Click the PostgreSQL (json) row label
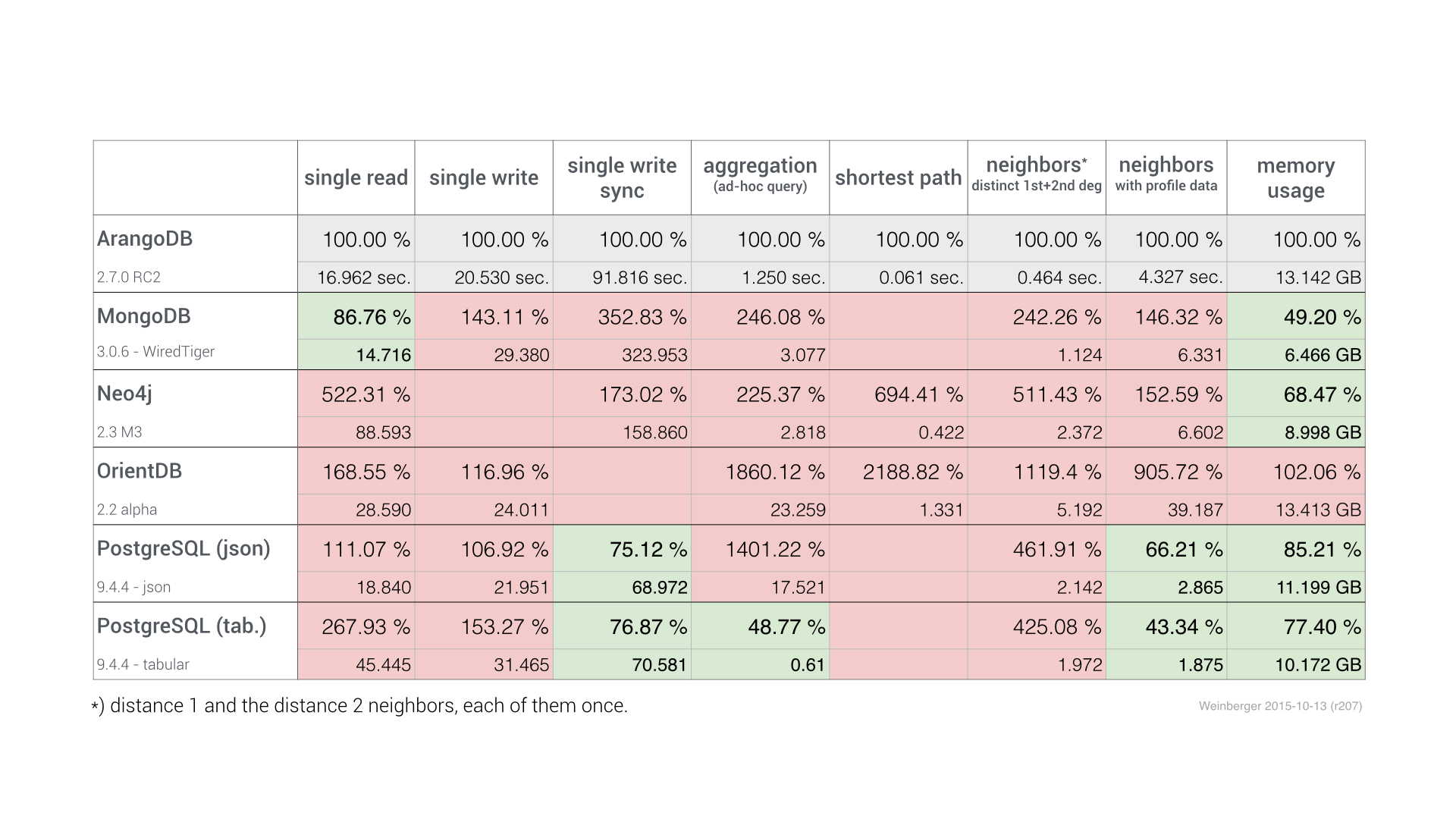Screen dimensions: 1456x819 point(184,548)
